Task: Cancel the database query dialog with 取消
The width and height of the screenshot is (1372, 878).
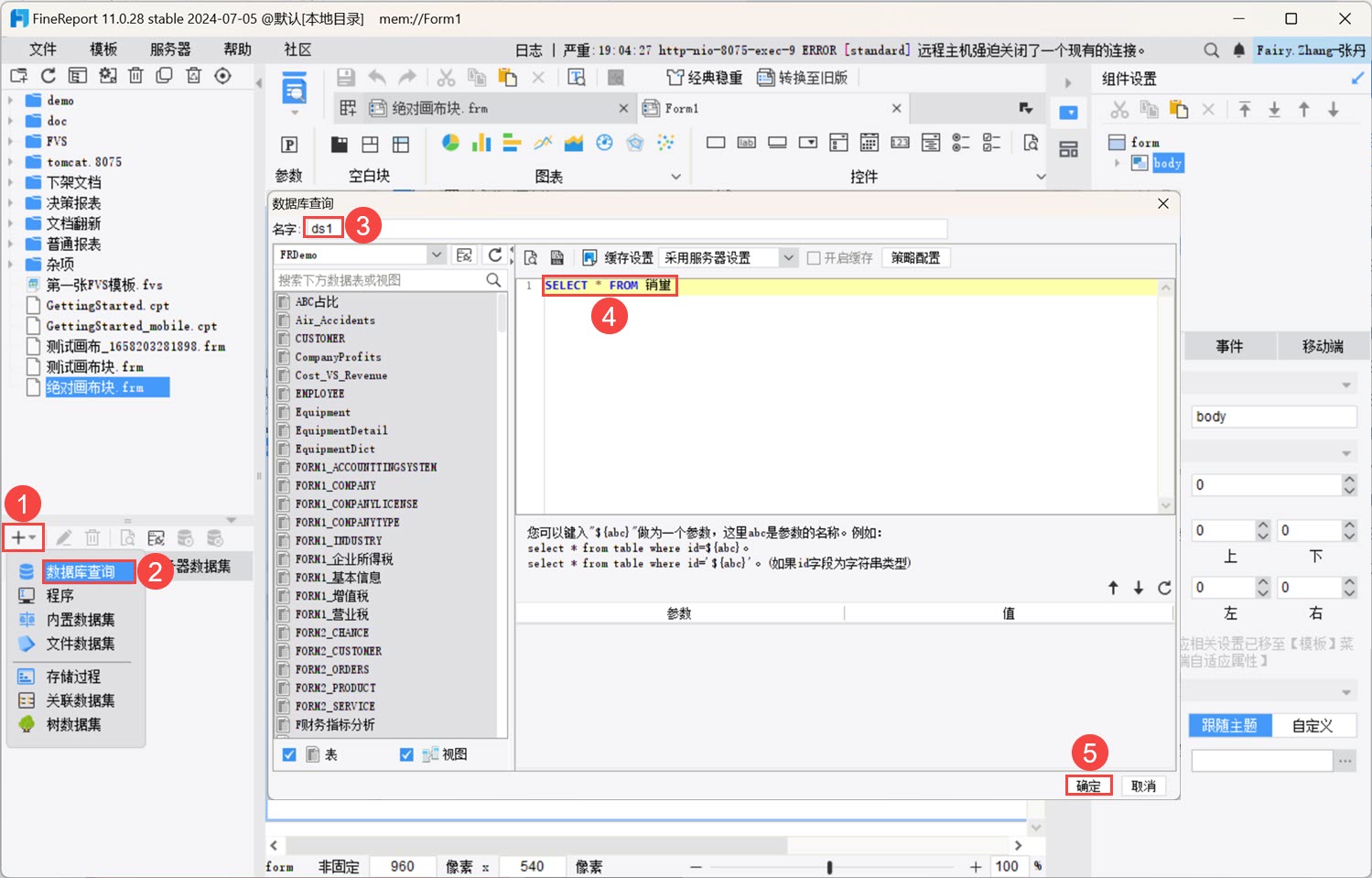Action: [1143, 786]
